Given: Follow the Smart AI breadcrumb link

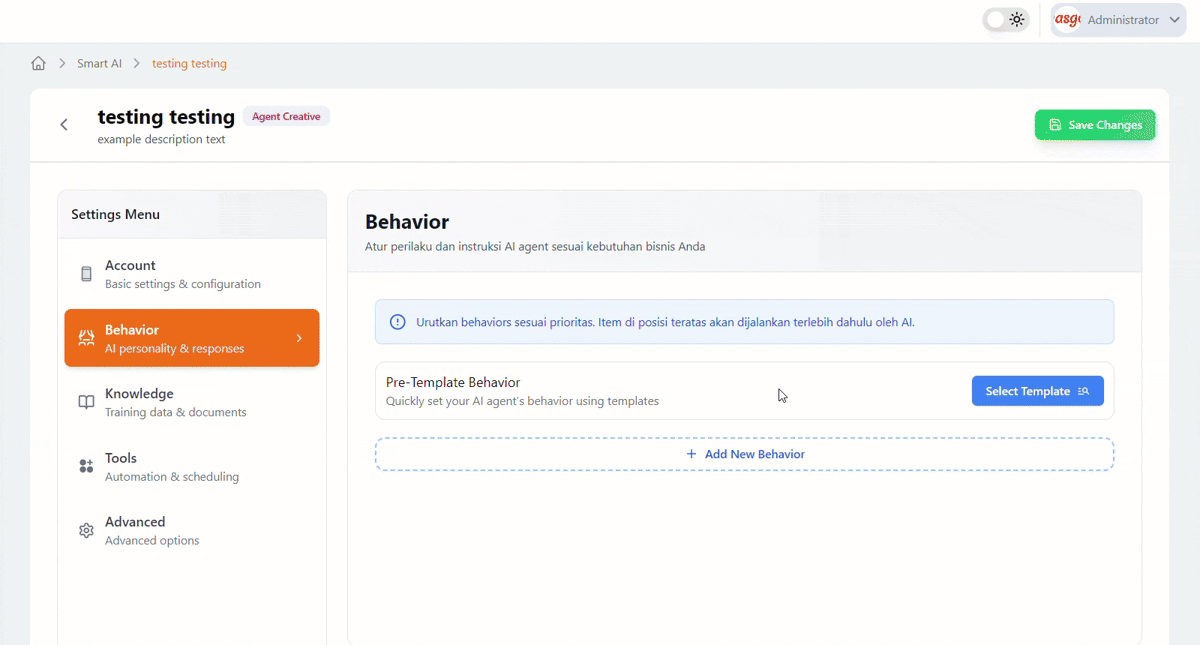Looking at the screenshot, I should click(99, 63).
